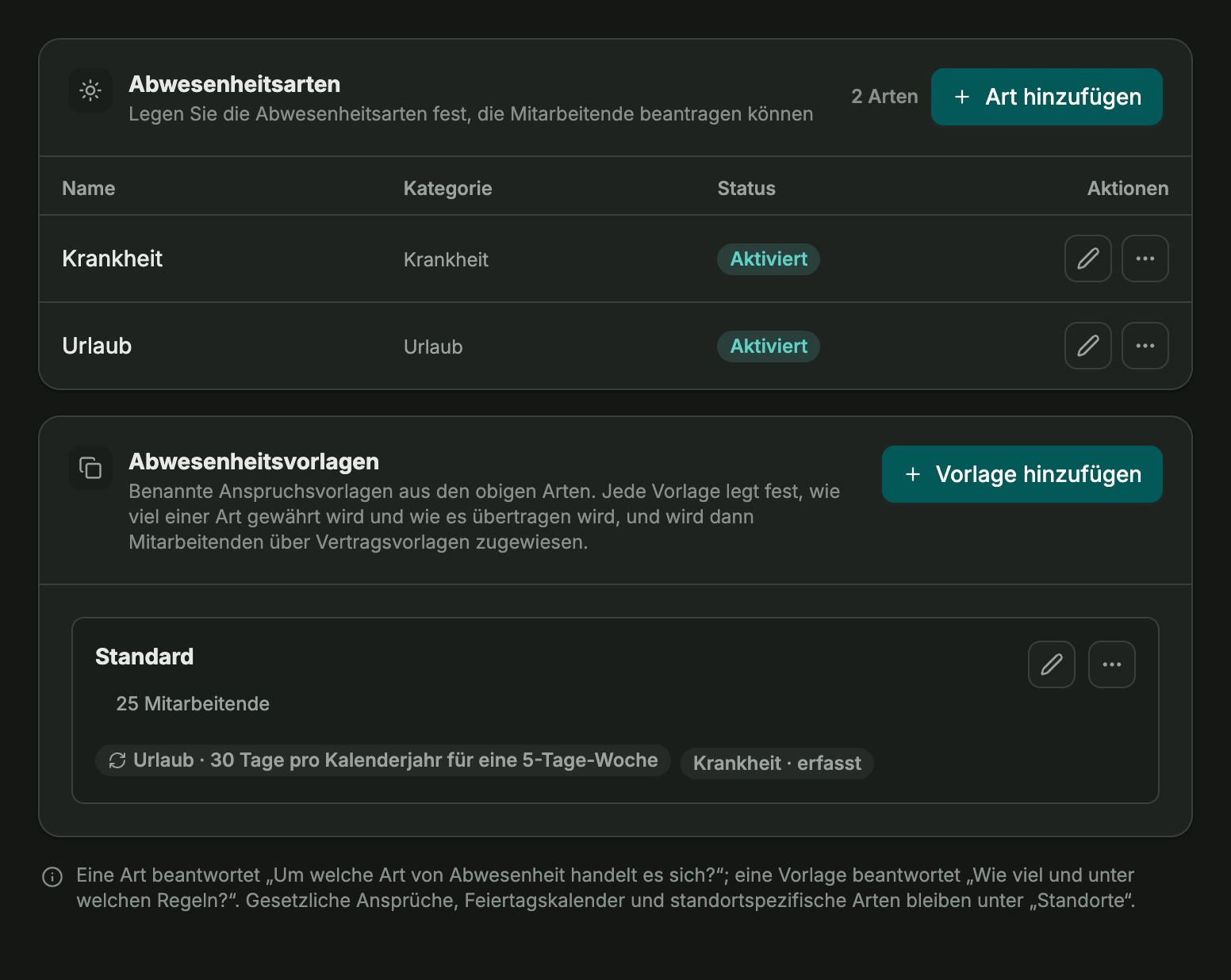Image resolution: width=1231 pixels, height=980 pixels.
Task: Click the Art hinzufügen button
Action: click(1046, 97)
